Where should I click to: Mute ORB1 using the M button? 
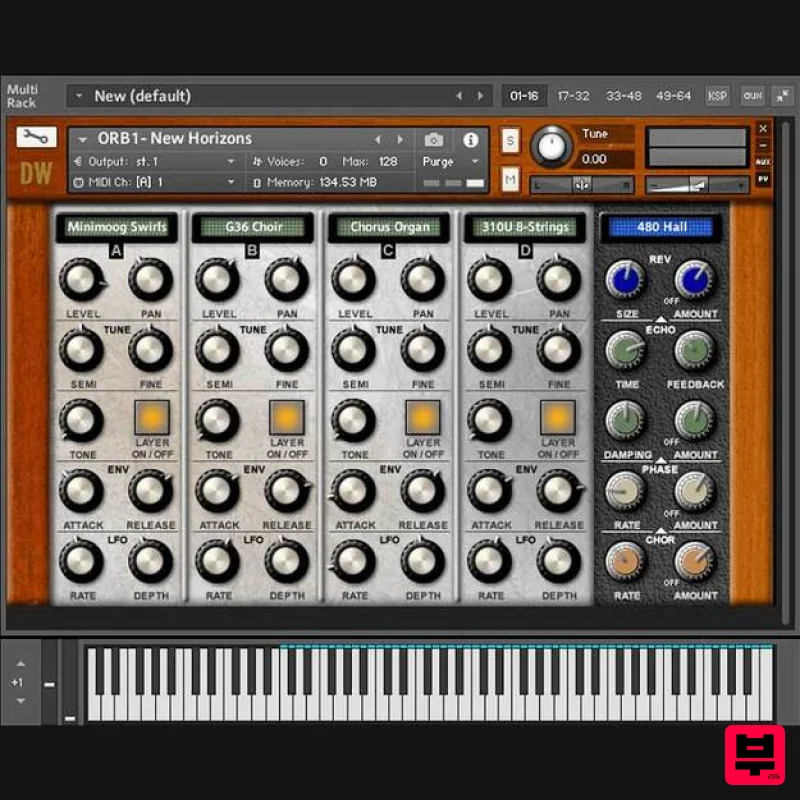coord(509,178)
